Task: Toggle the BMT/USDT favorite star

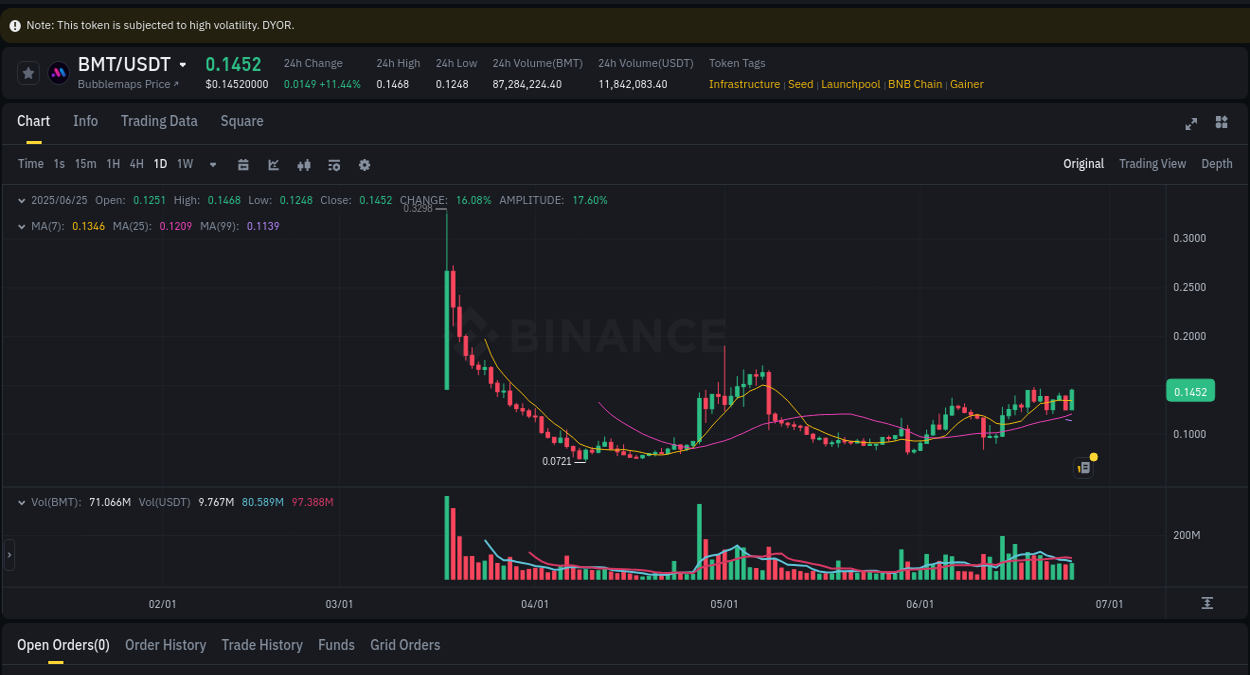Action: point(28,72)
